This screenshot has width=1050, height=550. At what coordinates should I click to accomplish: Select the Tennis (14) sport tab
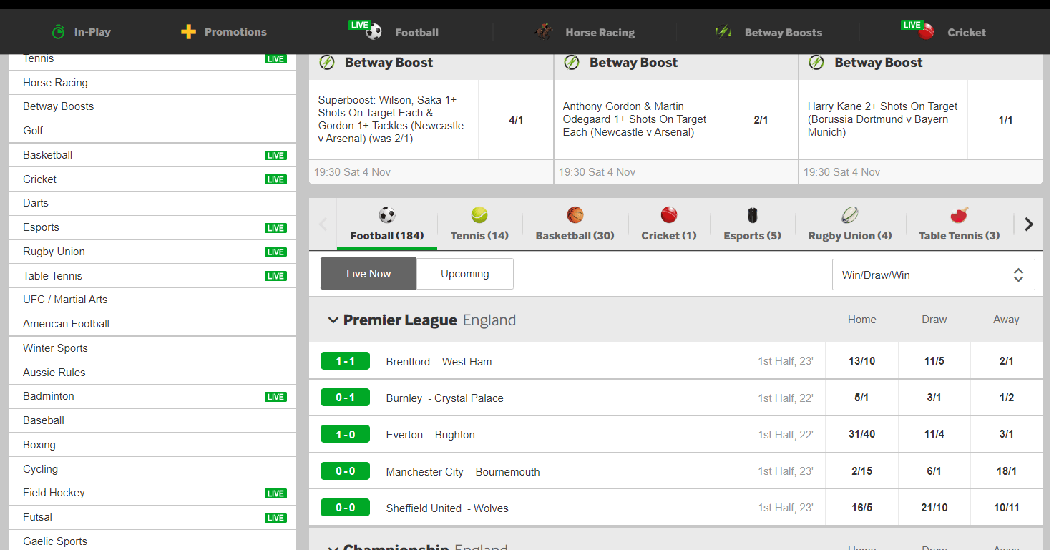479,224
